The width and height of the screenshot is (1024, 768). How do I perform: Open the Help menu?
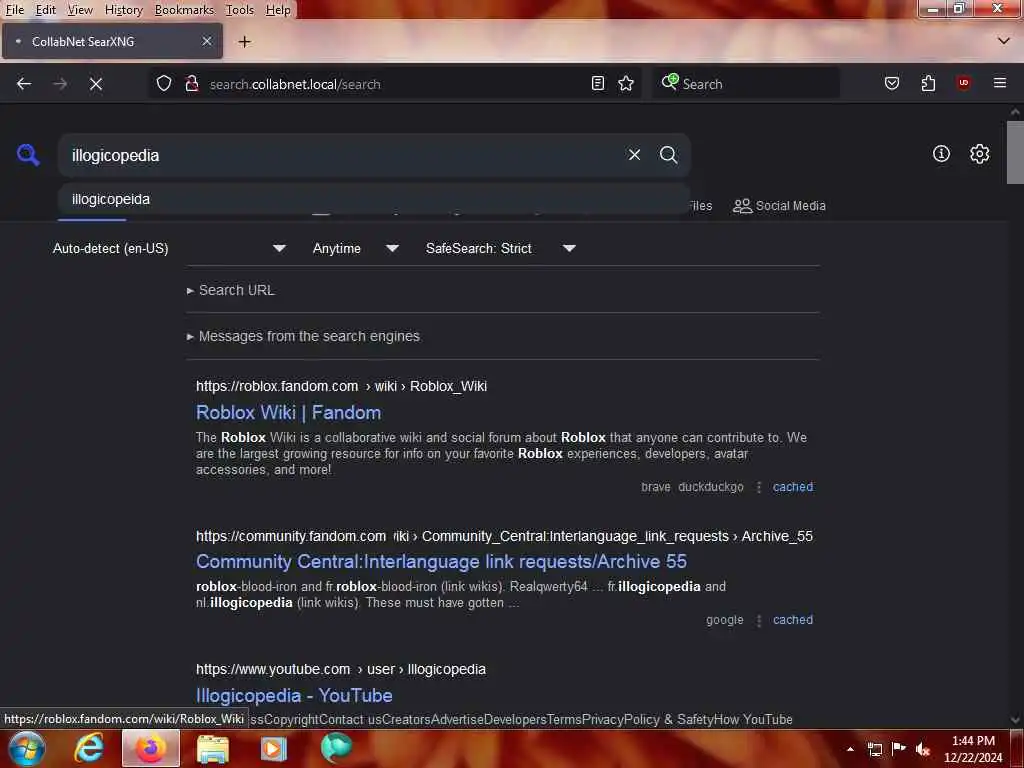tap(278, 10)
